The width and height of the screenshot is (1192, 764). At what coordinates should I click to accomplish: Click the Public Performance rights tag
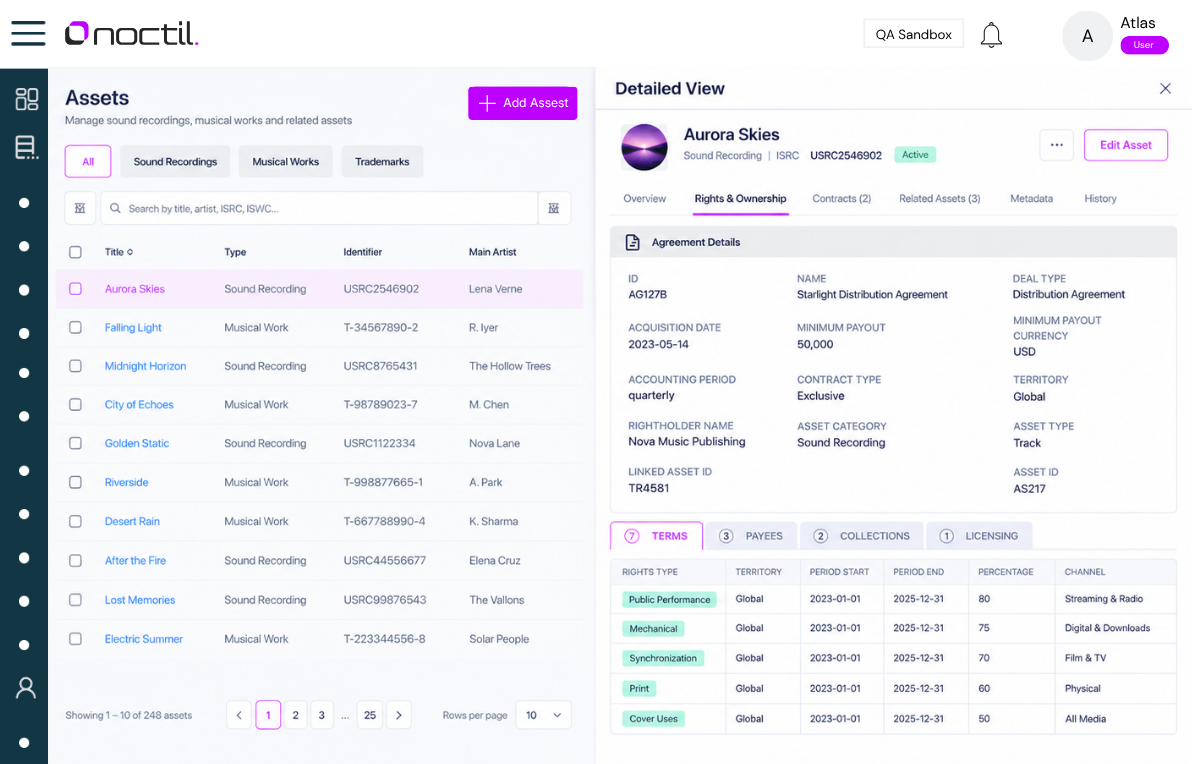pos(669,600)
